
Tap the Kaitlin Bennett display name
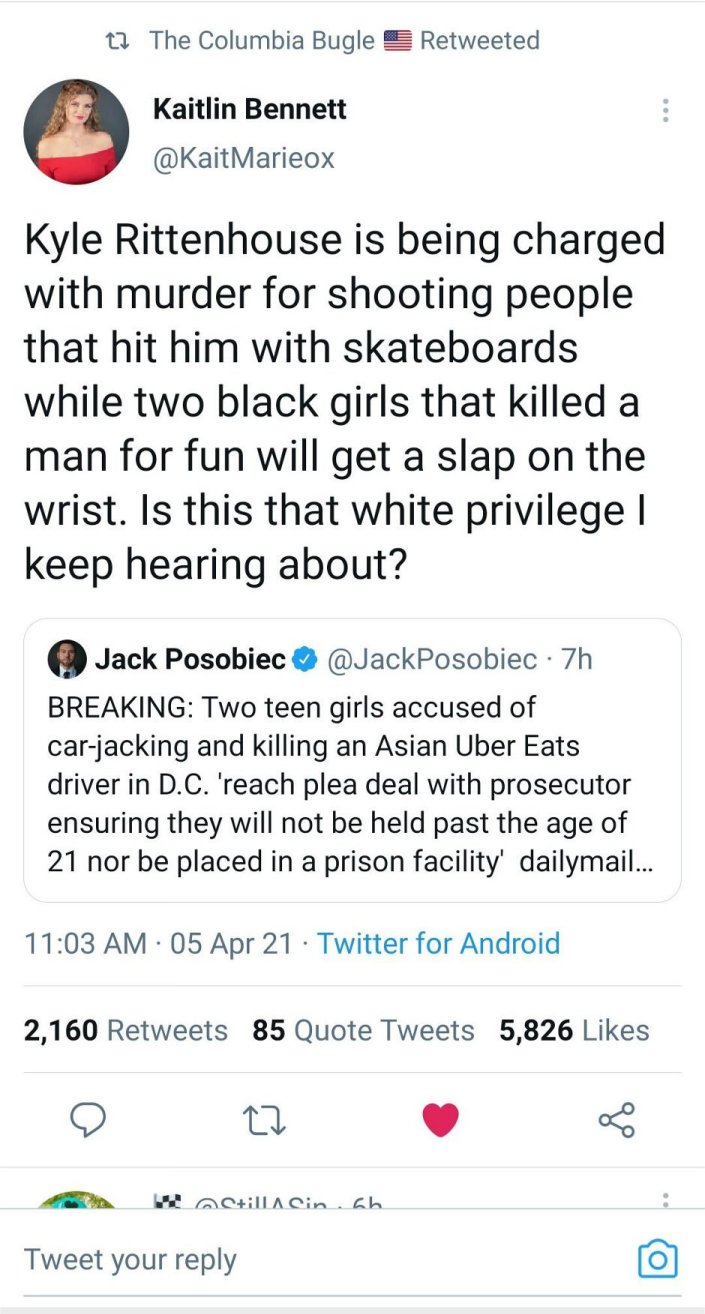point(249,109)
